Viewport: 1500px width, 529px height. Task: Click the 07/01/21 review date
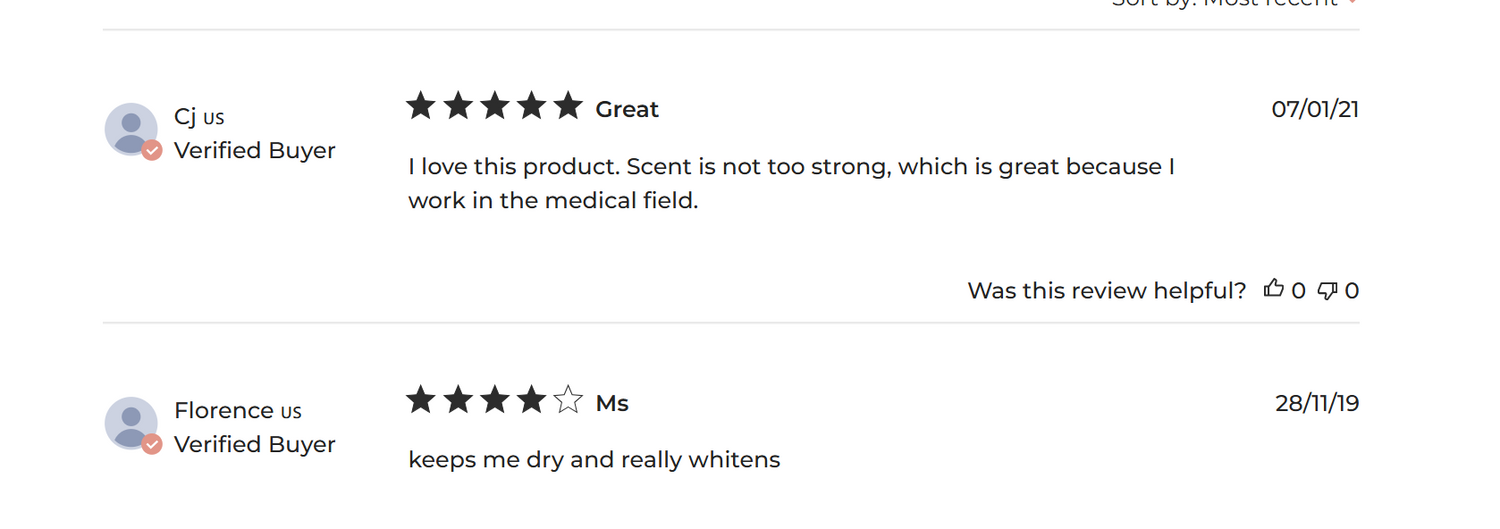click(1314, 109)
